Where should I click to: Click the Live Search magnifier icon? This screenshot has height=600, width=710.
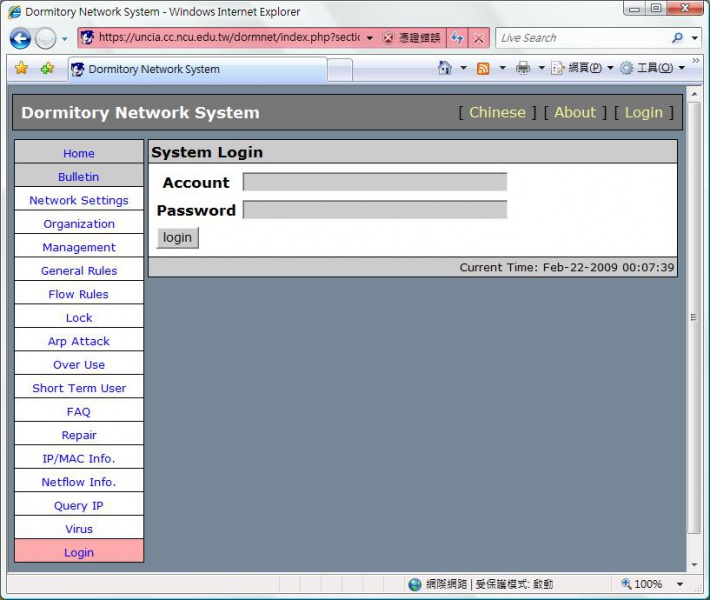(677, 38)
